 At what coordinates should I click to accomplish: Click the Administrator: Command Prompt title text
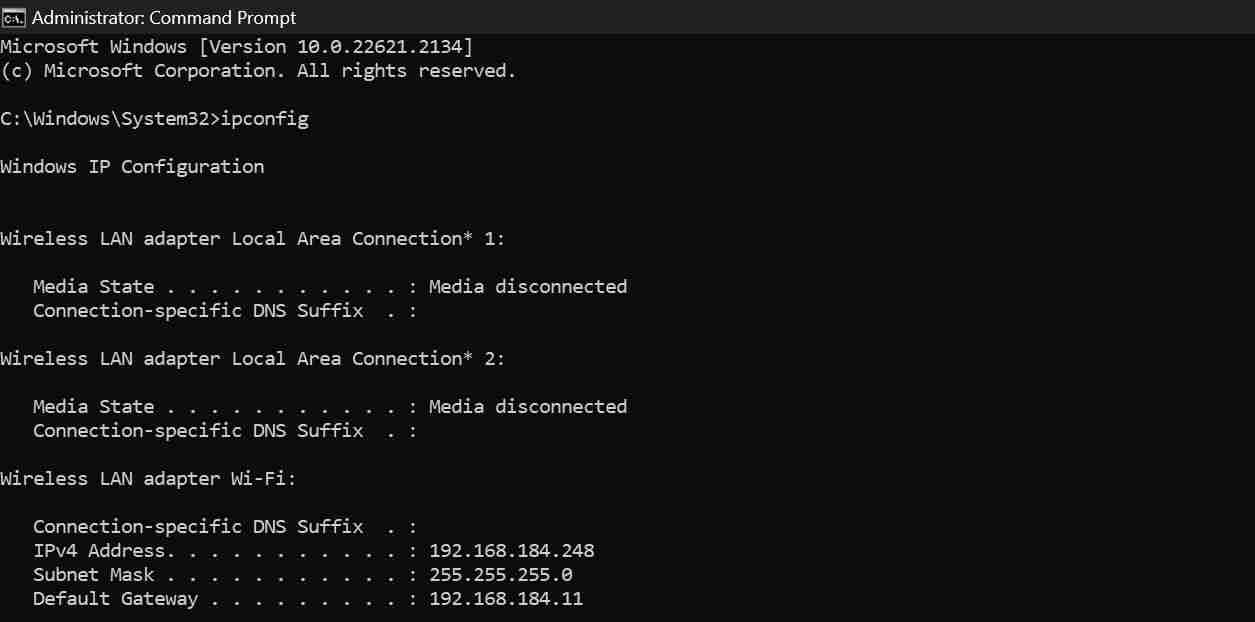coord(165,17)
